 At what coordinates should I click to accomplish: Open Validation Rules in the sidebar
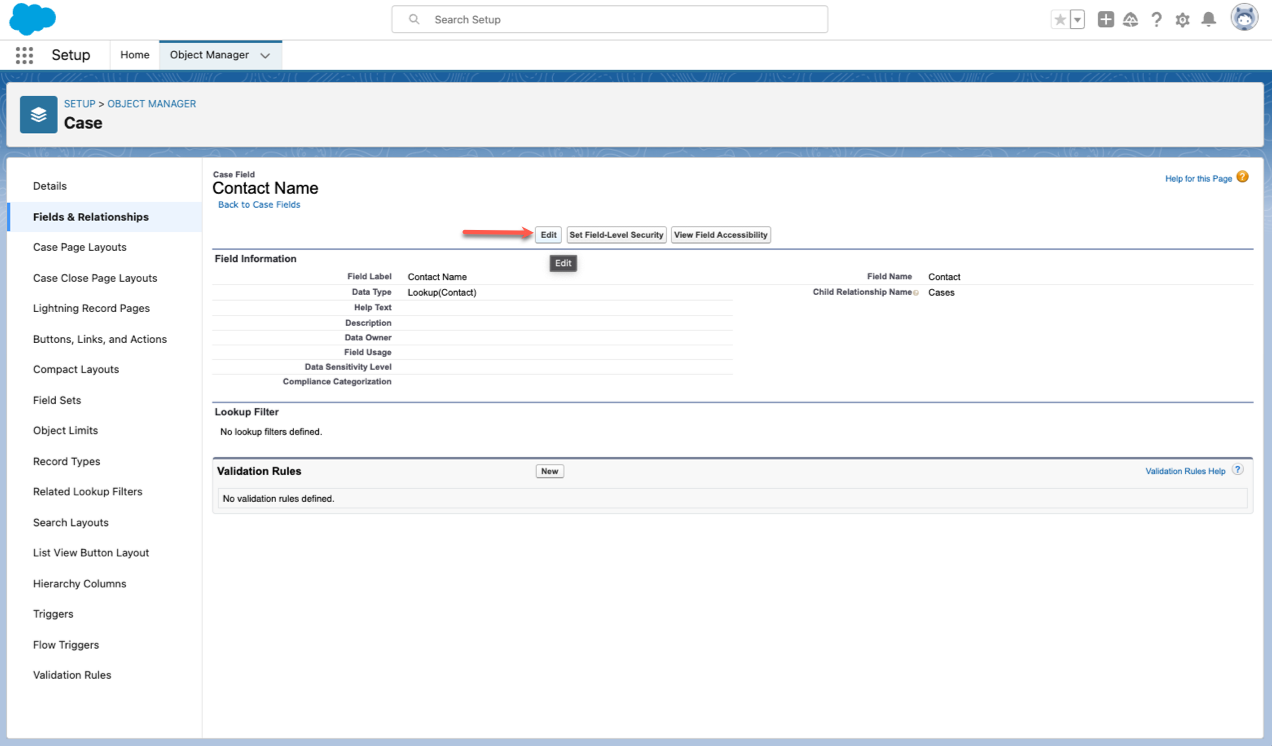coord(72,675)
